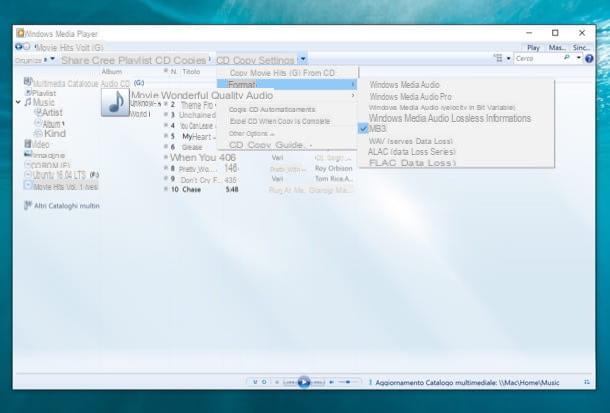Select ALAC format option
Viewport: 610px width, 413px height.
(x=456, y=152)
